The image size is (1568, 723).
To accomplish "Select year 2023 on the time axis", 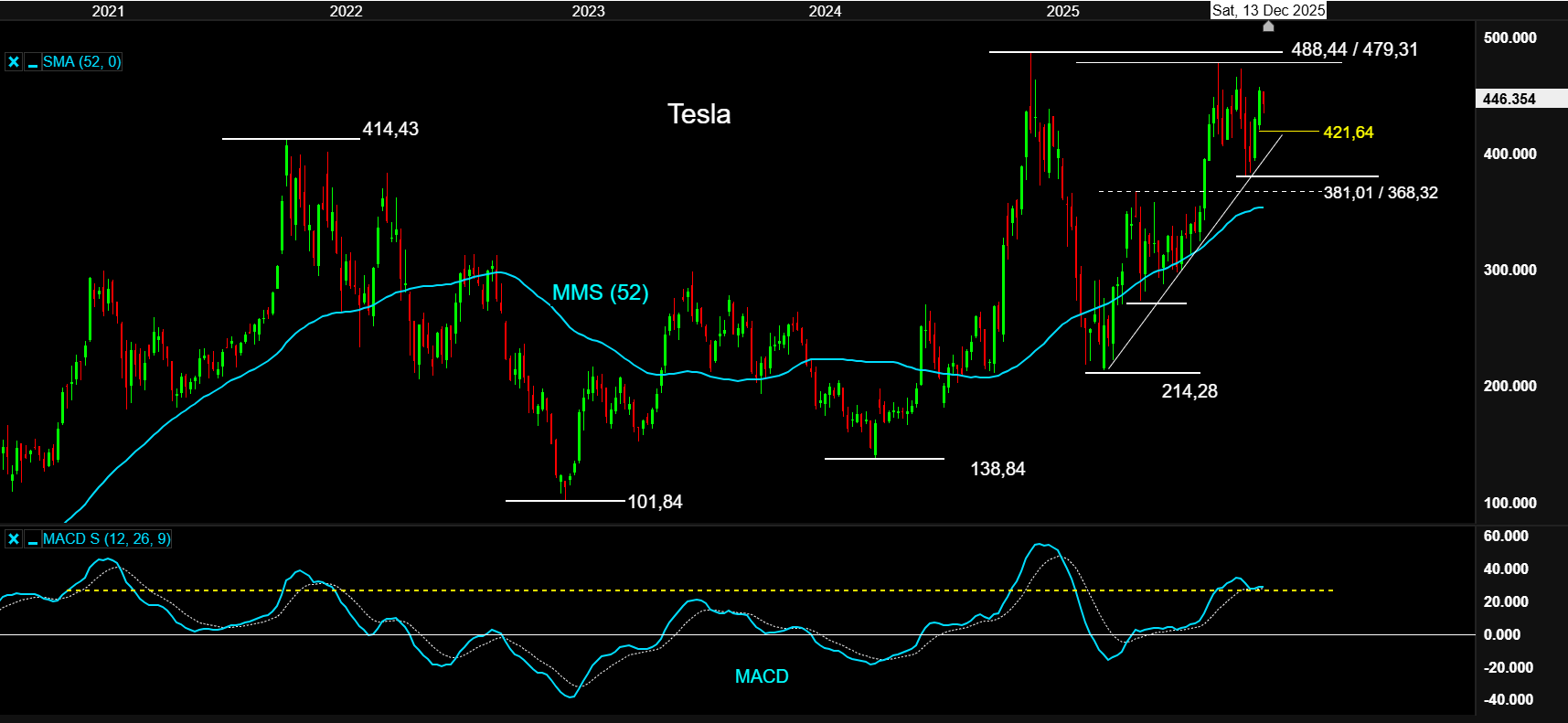I will 588,11.
